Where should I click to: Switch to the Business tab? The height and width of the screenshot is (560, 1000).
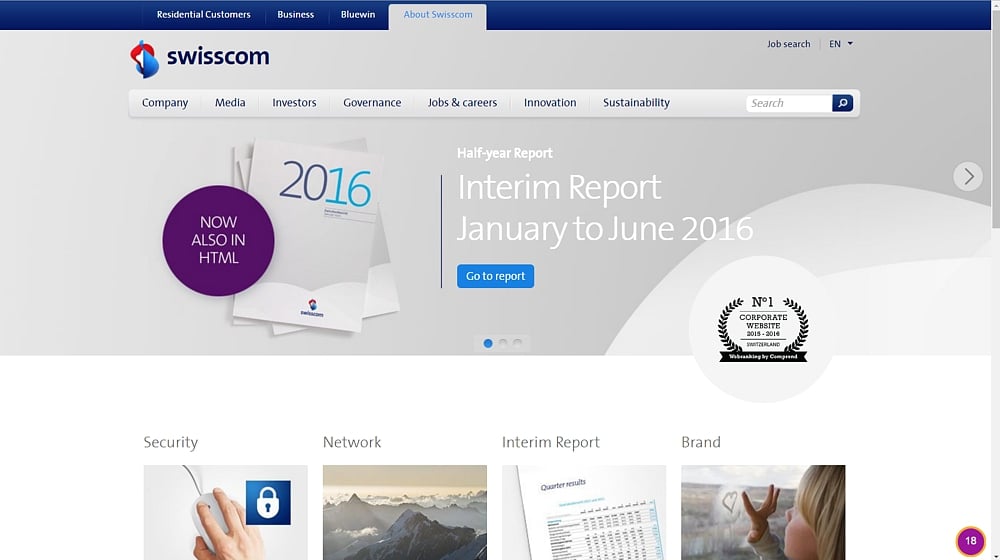(295, 15)
